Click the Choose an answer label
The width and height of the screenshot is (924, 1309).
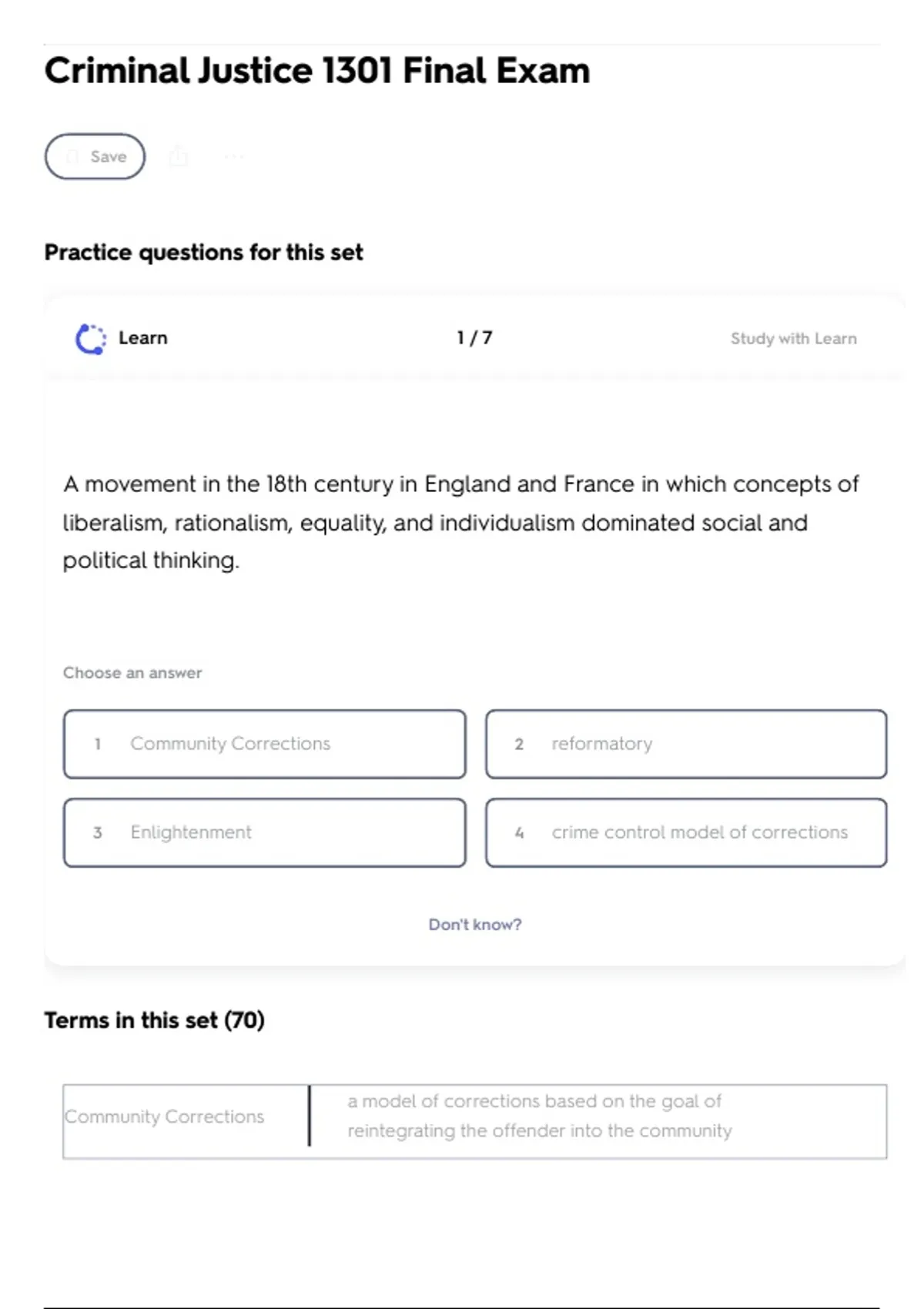coord(132,672)
